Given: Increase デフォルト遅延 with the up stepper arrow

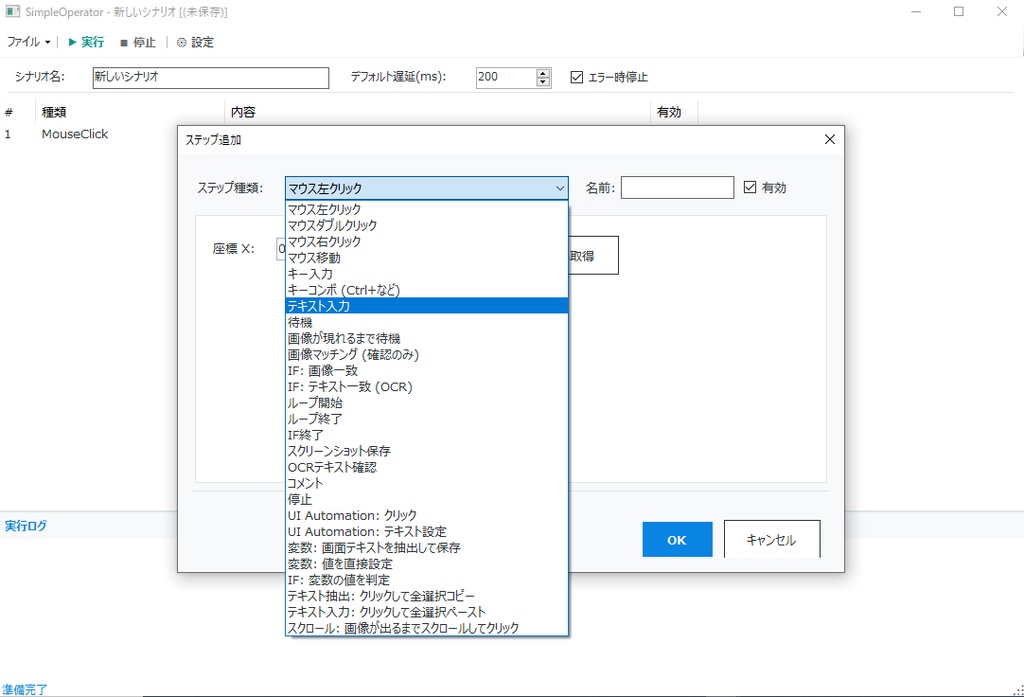Looking at the screenshot, I should (x=541, y=72).
